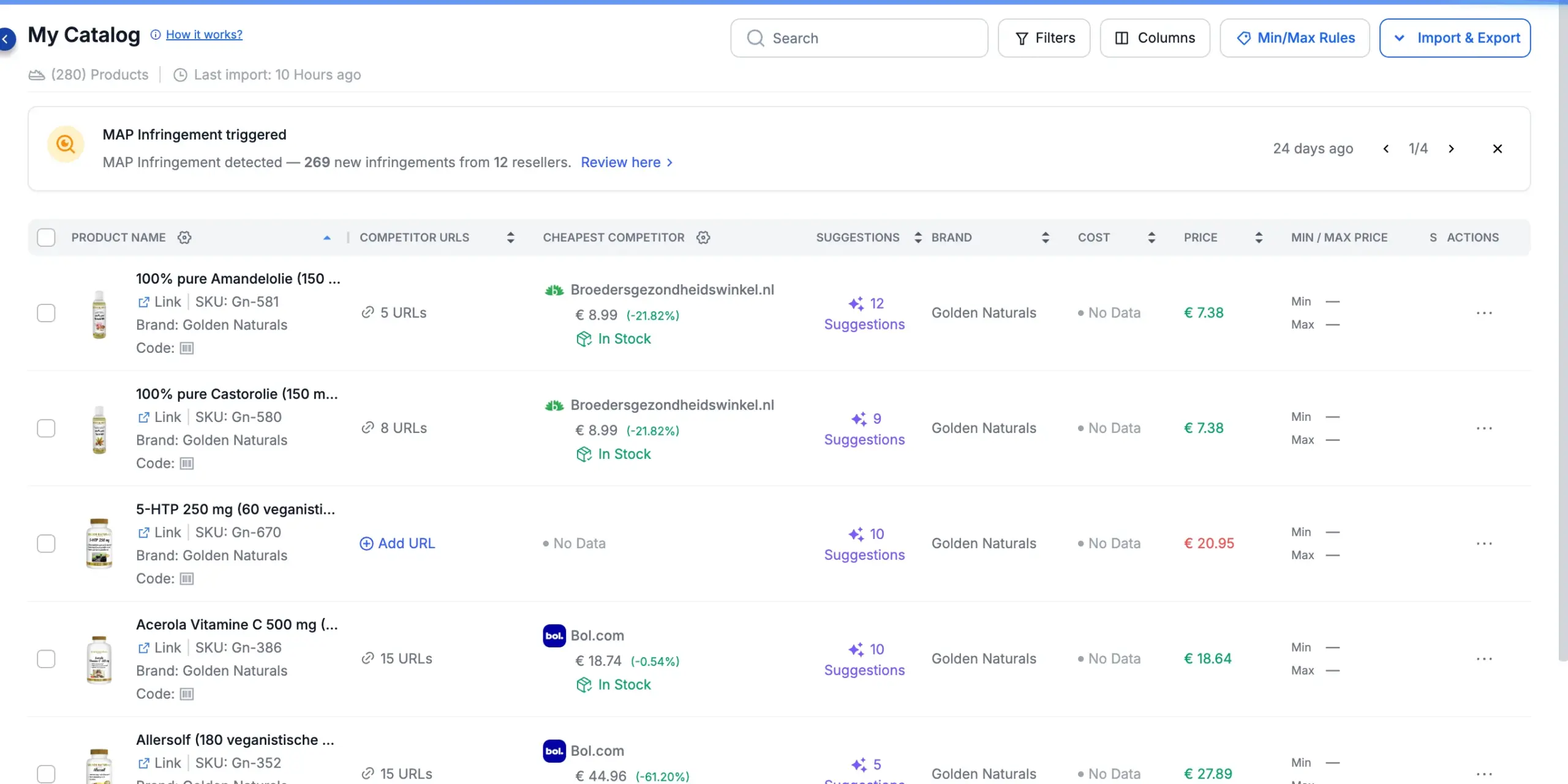Click the barcode icon for Gn-580 Code
This screenshot has height=784, width=1568.
point(187,463)
